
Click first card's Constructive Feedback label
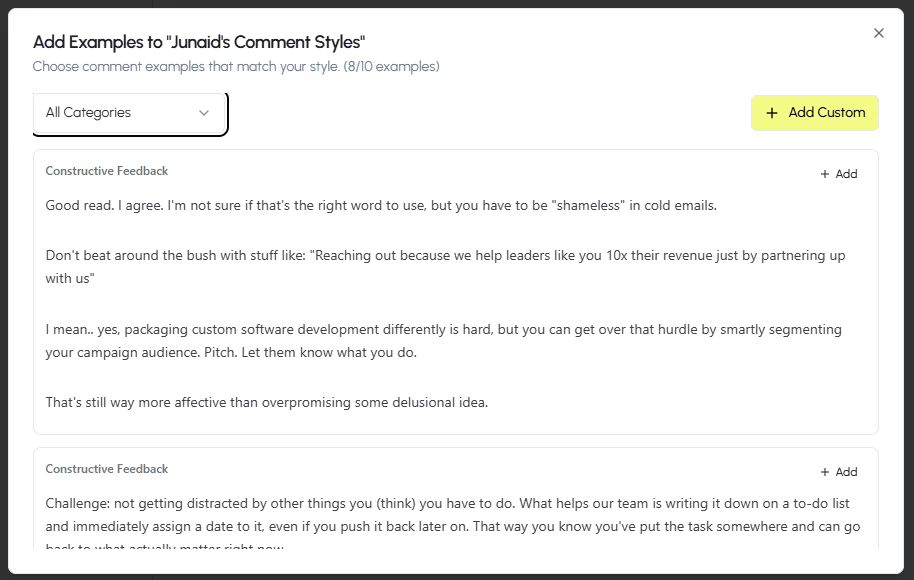pyautogui.click(x=107, y=171)
